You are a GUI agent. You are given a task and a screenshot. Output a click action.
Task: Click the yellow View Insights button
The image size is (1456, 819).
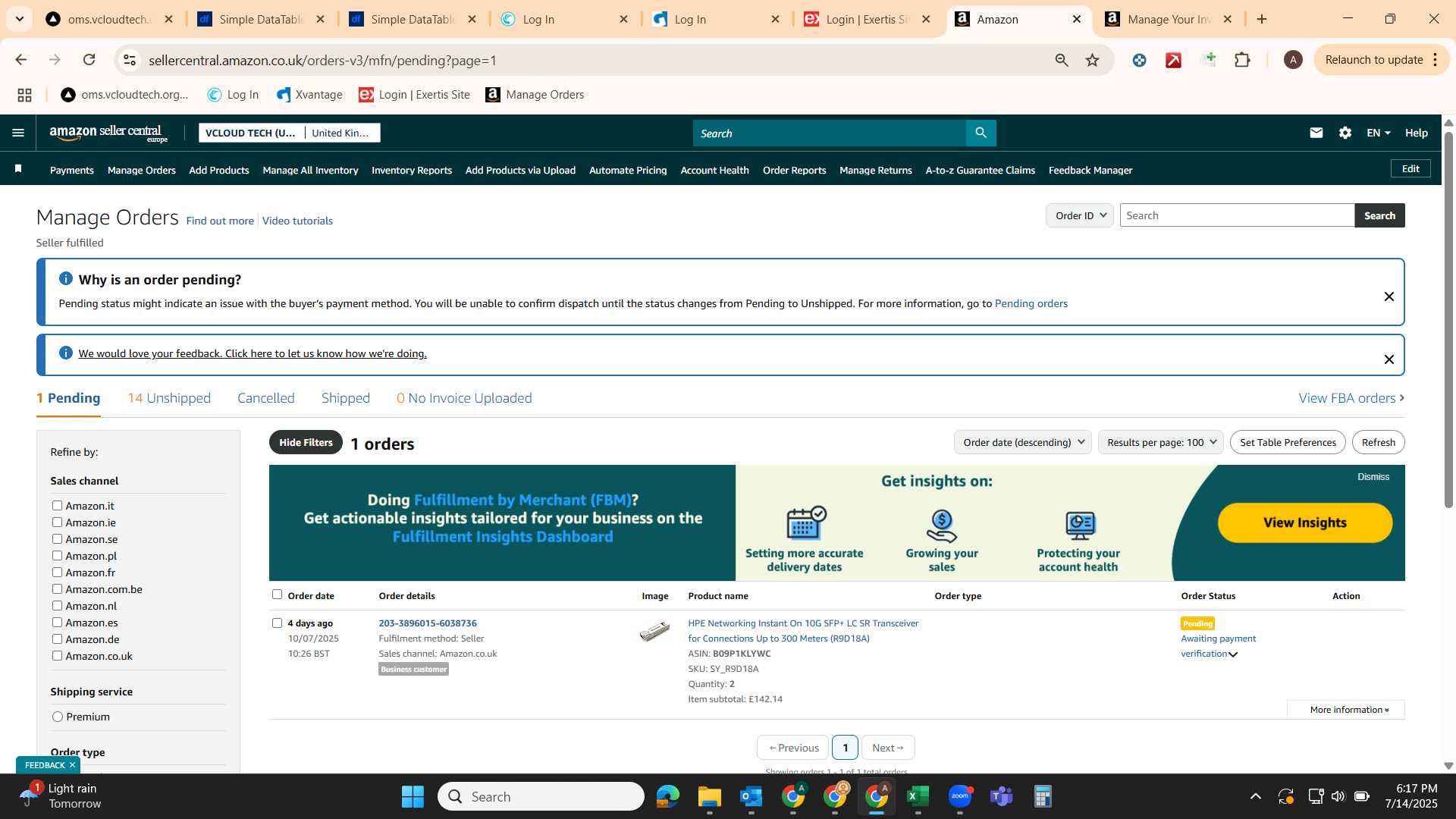click(x=1304, y=522)
